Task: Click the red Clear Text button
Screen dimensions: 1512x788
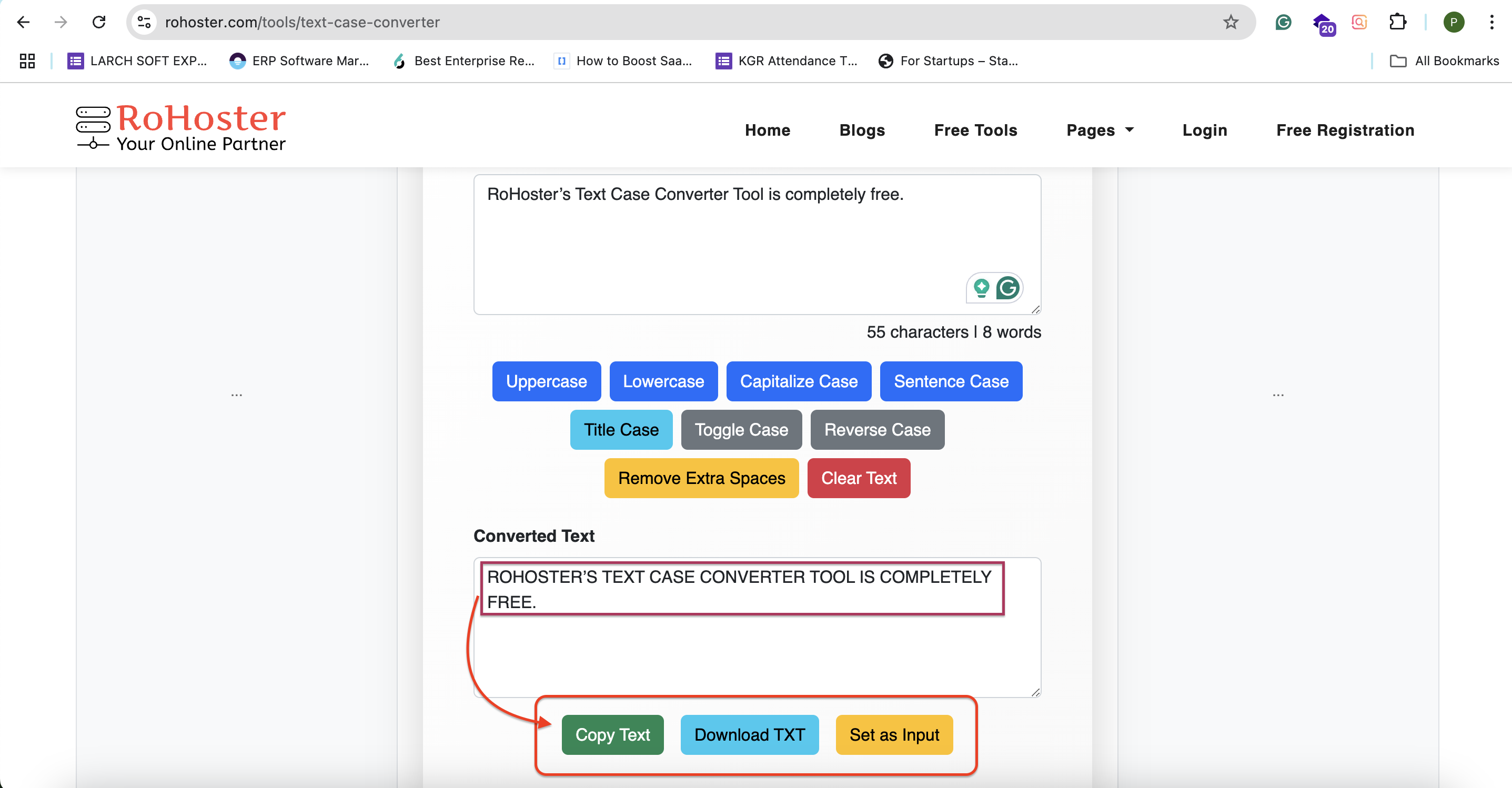Action: click(x=858, y=478)
